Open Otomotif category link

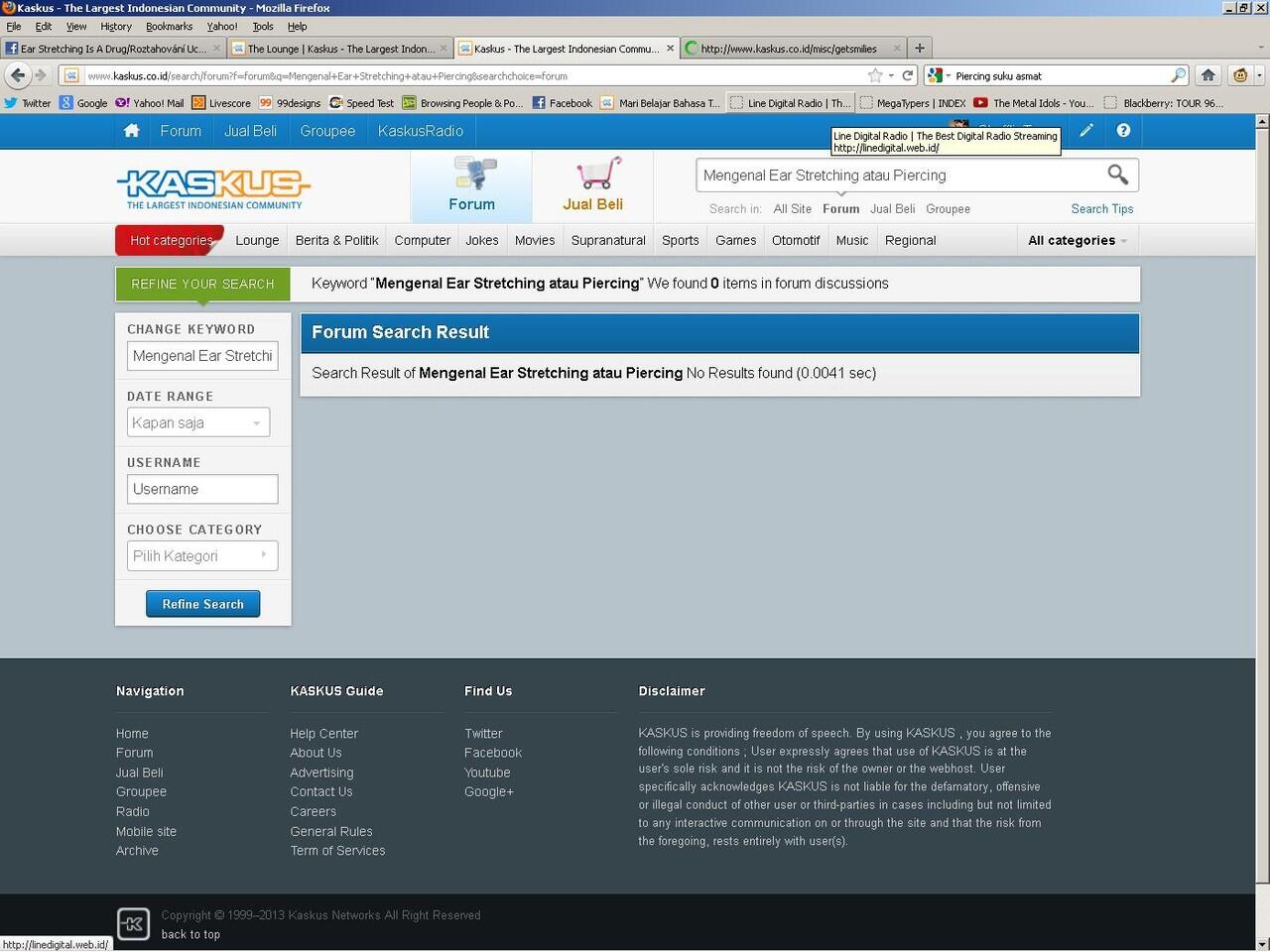coord(796,240)
